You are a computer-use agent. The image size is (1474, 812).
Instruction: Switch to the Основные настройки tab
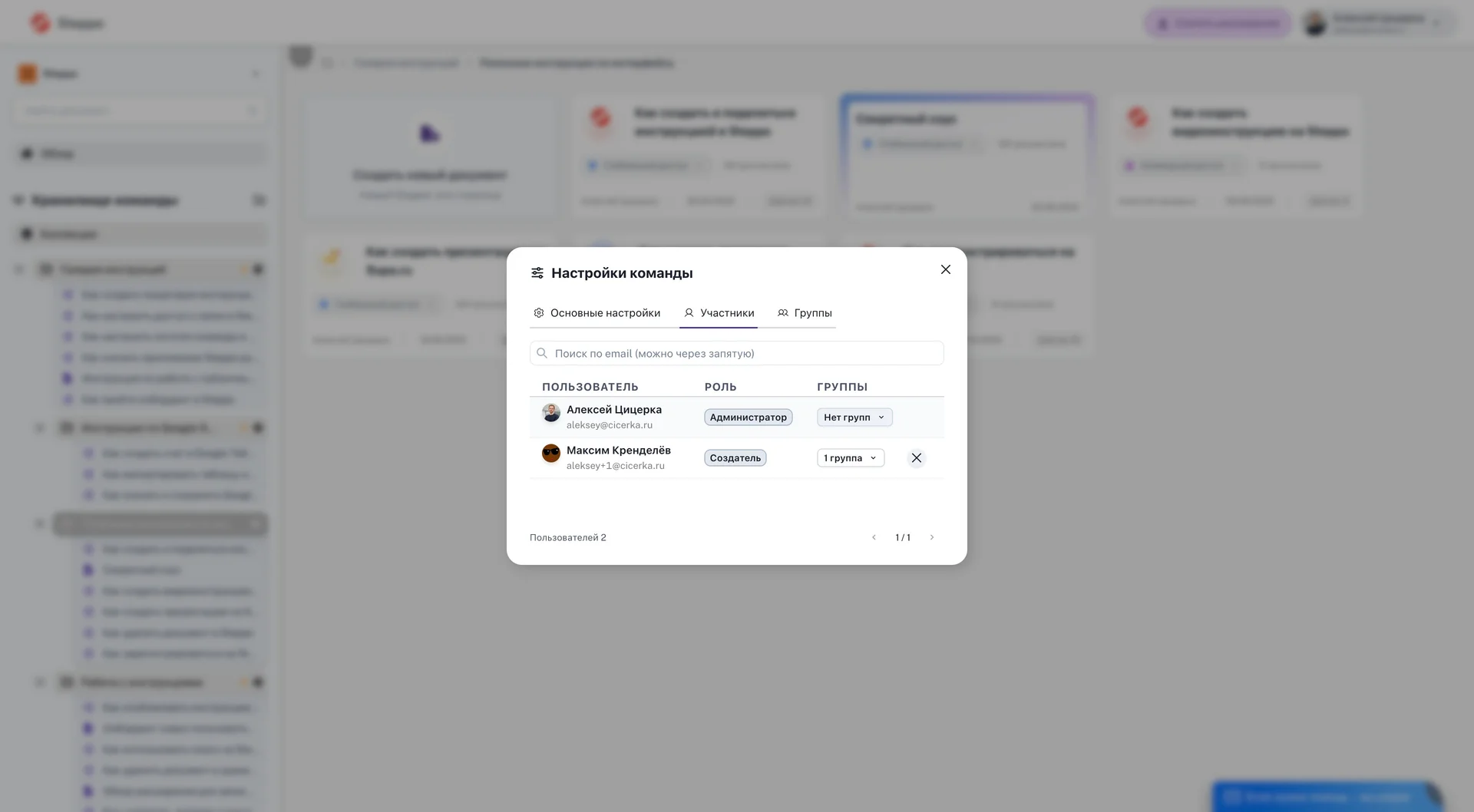(605, 313)
